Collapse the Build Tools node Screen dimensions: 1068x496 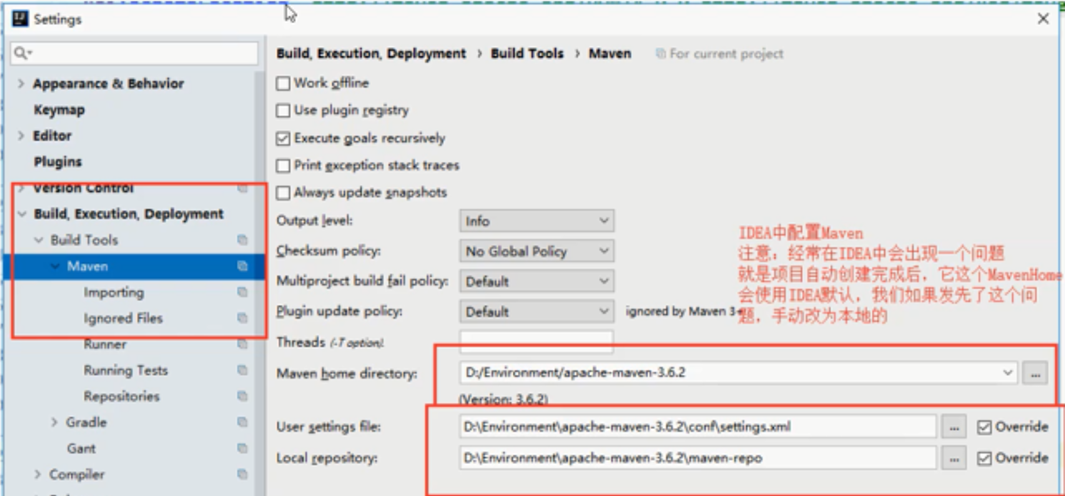[39, 240]
